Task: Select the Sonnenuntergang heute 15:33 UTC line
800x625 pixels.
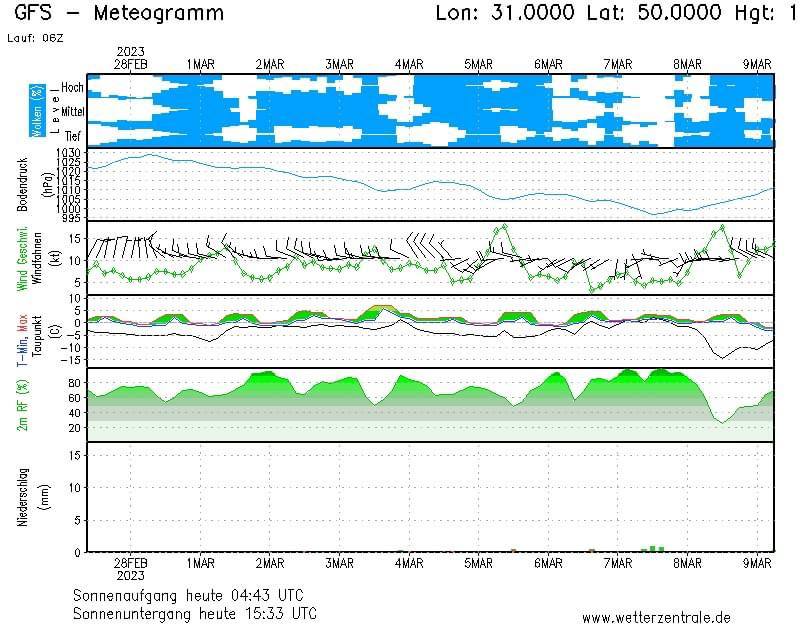Action: point(196,613)
